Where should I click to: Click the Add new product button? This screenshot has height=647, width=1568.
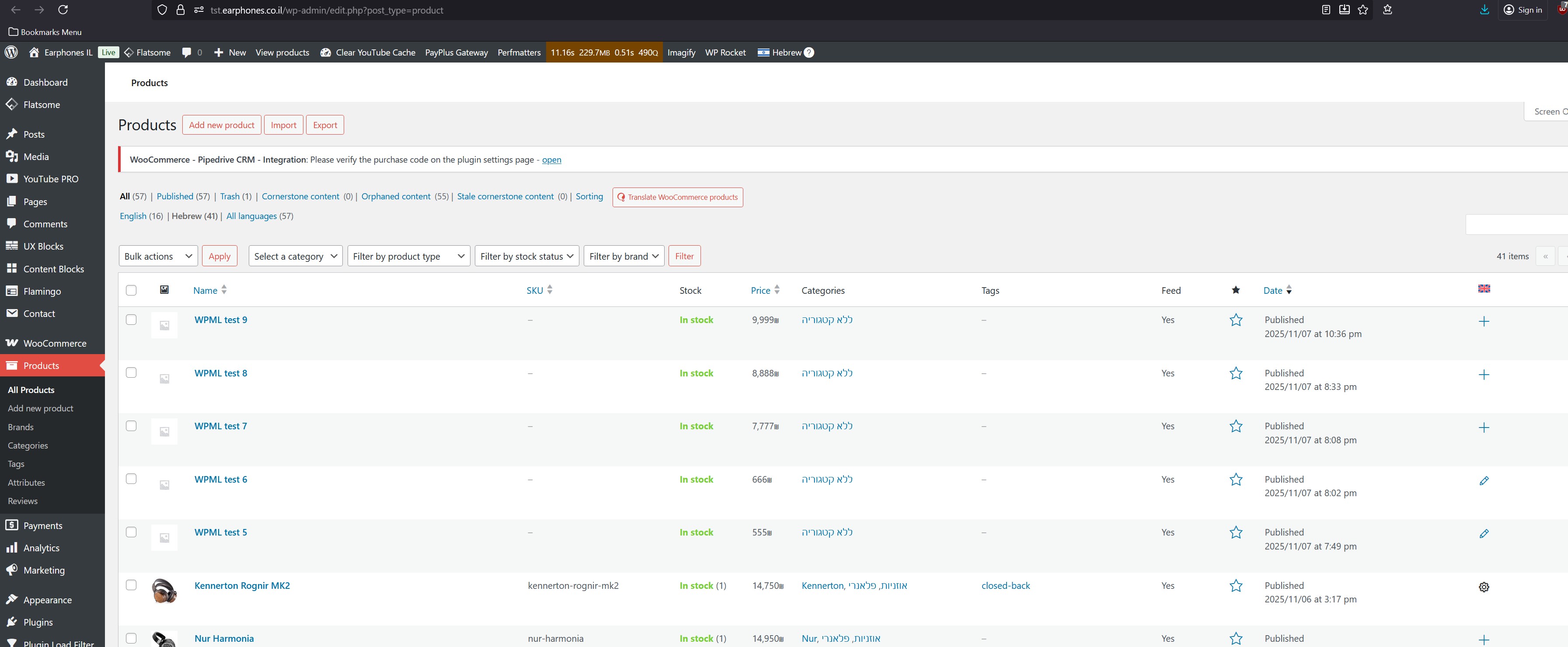[222, 125]
